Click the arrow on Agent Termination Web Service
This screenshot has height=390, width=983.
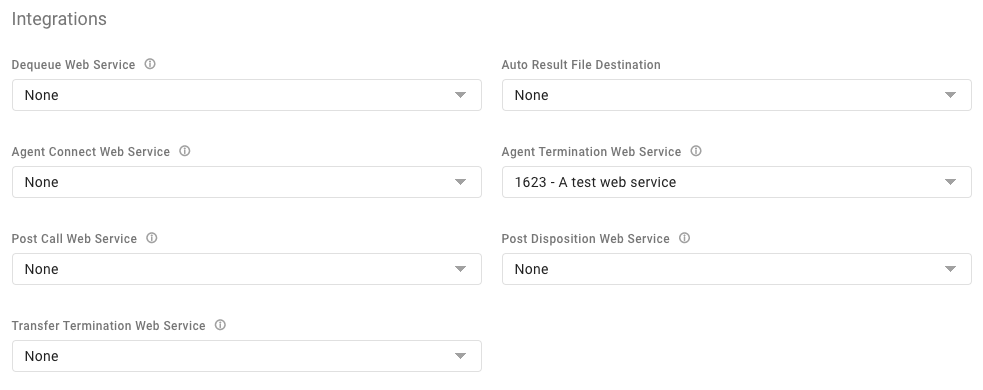coord(950,182)
